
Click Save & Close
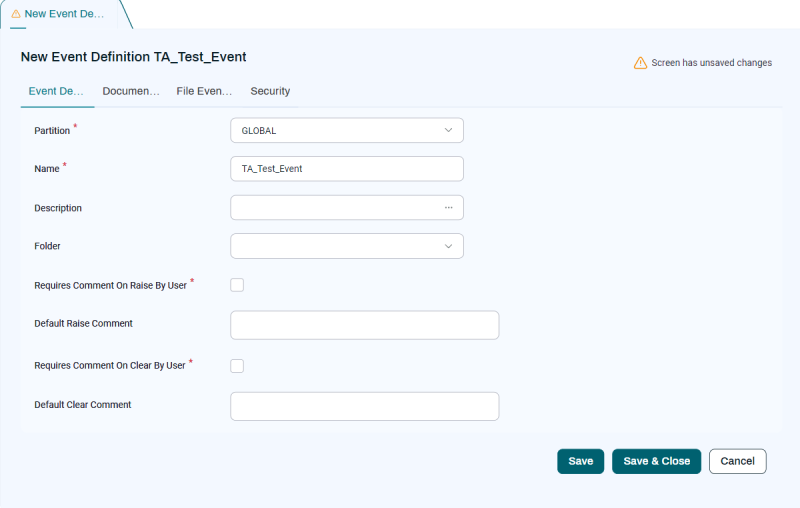click(x=656, y=461)
